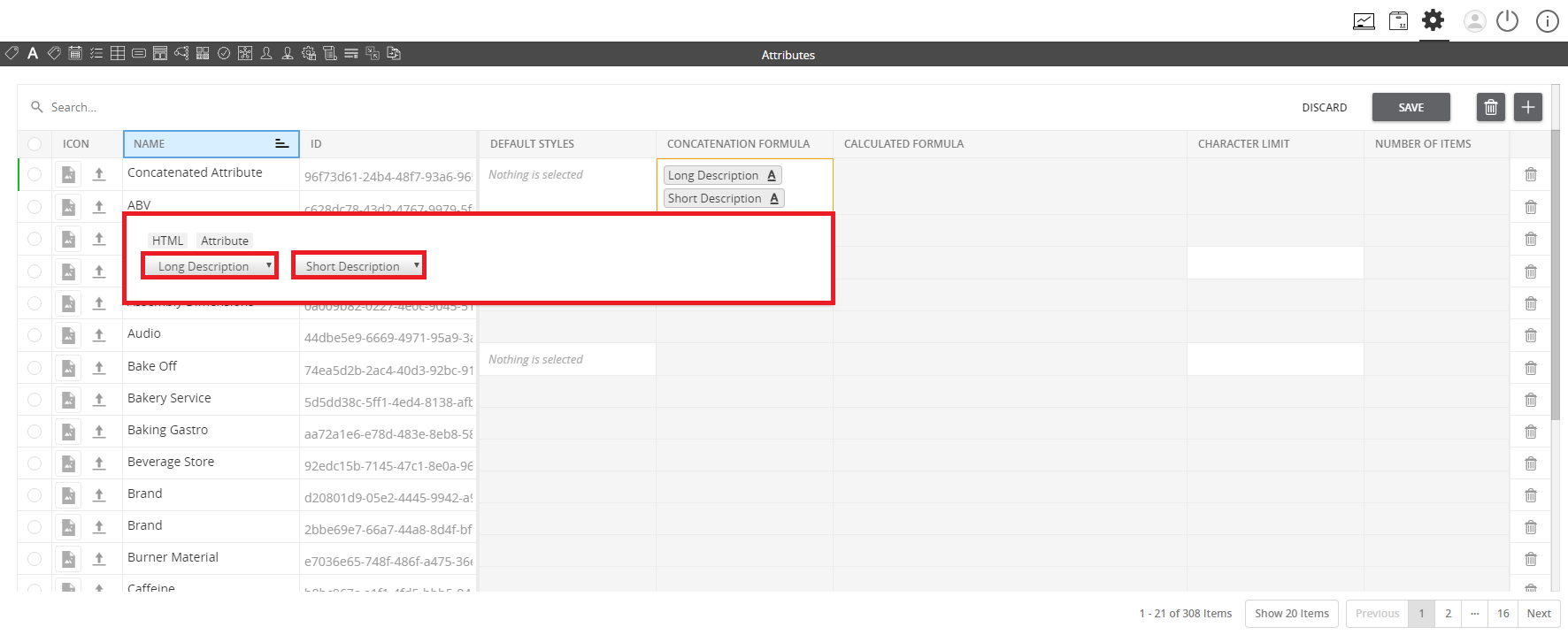Viewport: 1568px width, 635px height.
Task: Switch to the Attribute tab in popup
Action: pos(225,241)
